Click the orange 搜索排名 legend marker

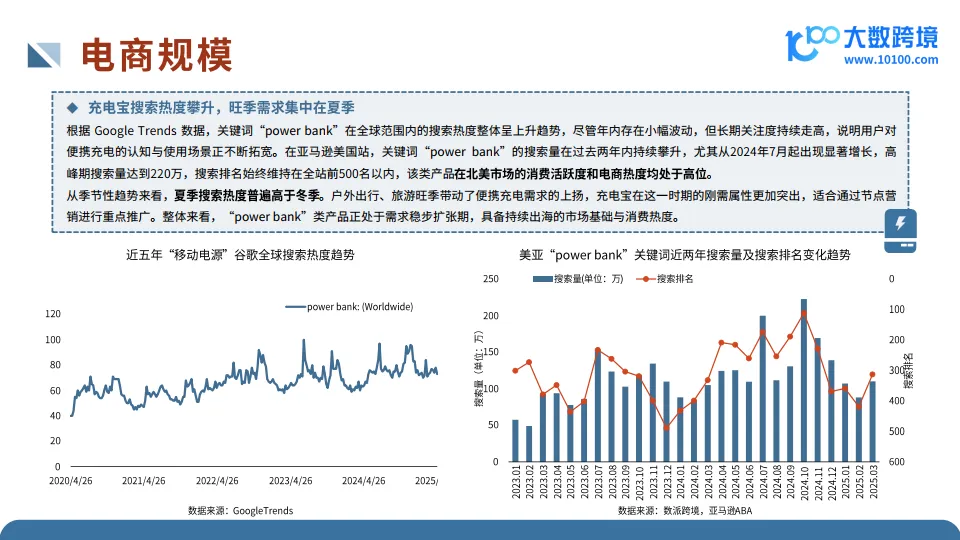[645, 279]
